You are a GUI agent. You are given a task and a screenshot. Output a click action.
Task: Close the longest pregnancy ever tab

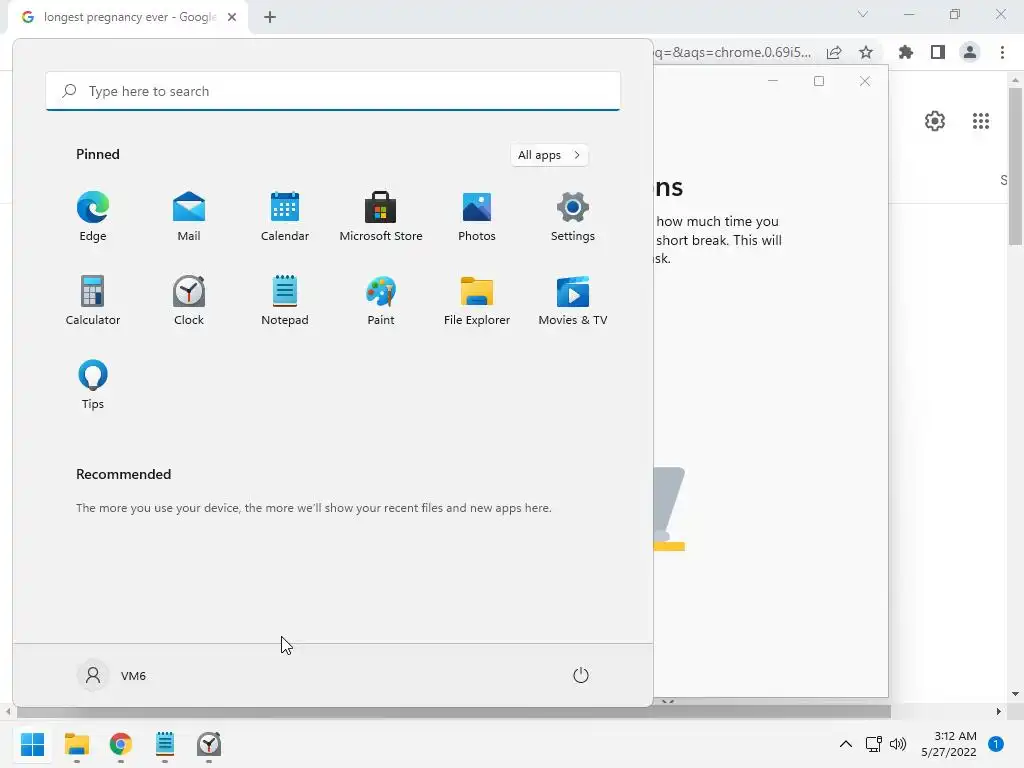[x=232, y=17]
